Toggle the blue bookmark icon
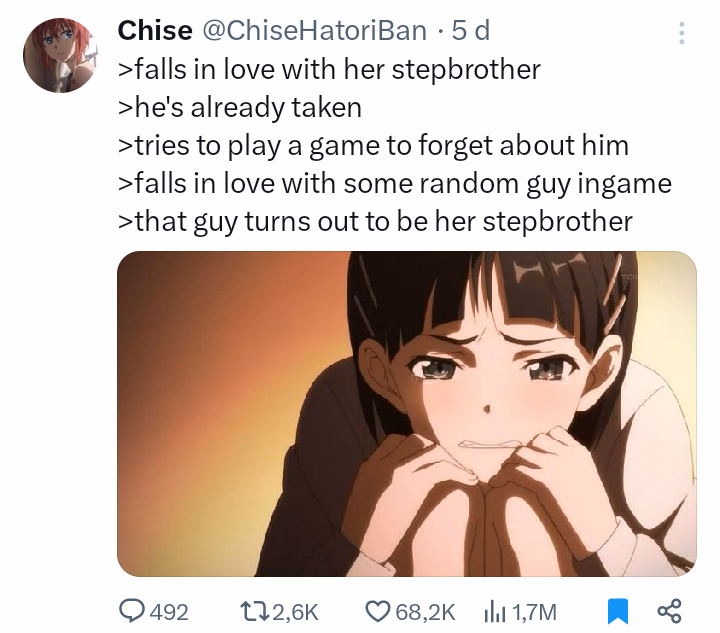The width and height of the screenshot is (720, 633). tap(618, 611)
